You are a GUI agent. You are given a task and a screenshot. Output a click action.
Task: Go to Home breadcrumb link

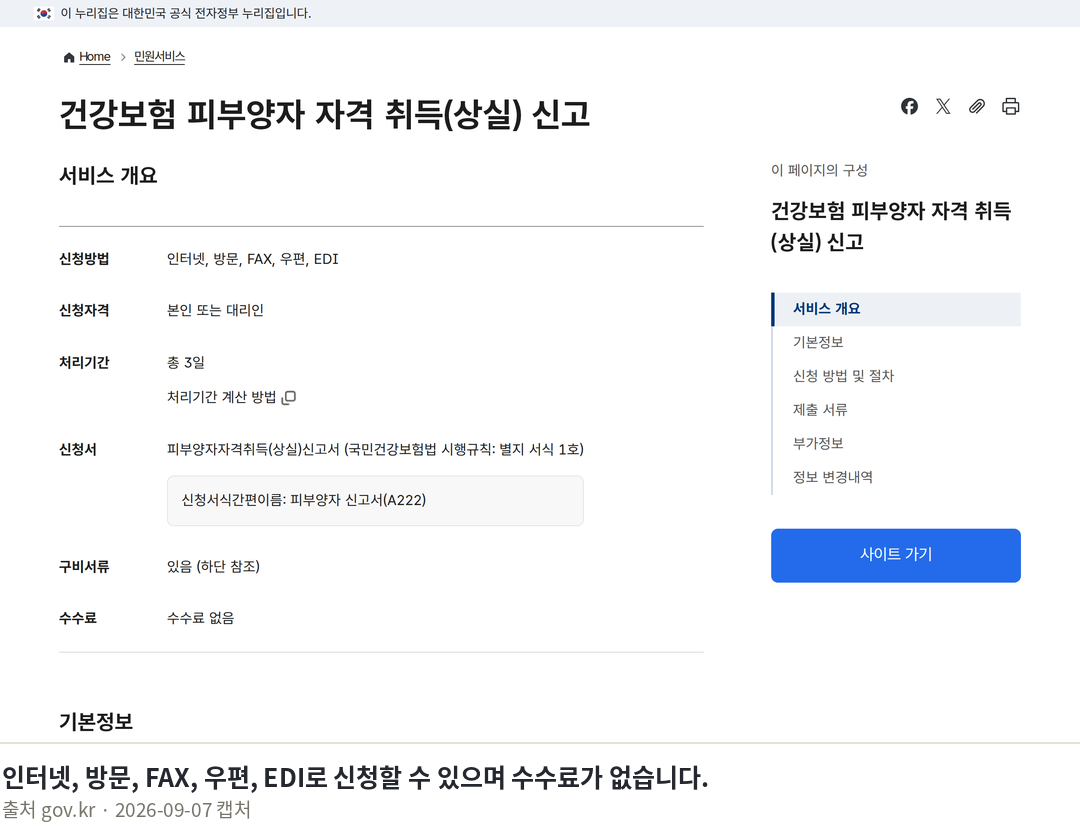pyautogui.click(x=94, y=56)
